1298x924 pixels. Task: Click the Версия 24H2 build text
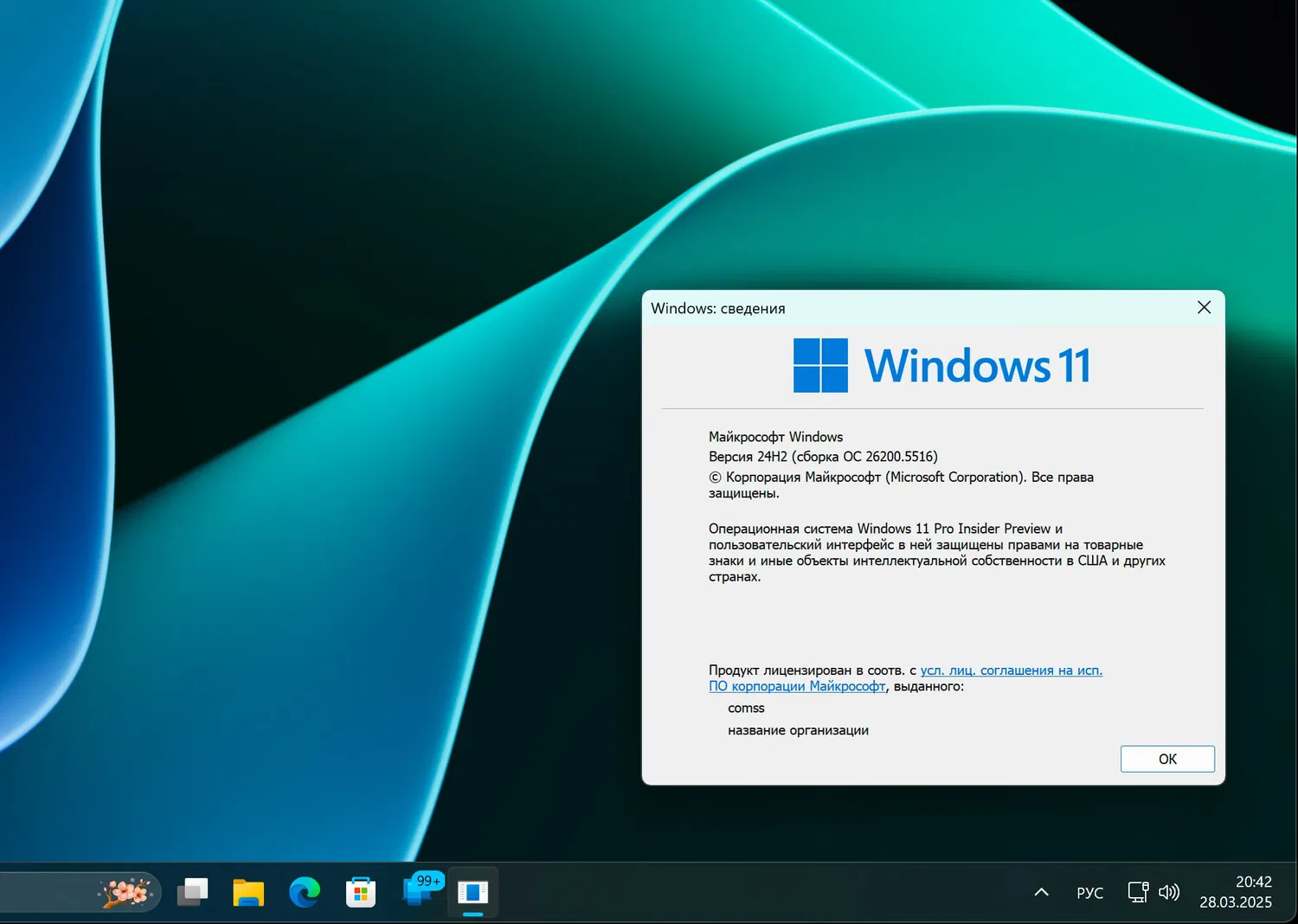click(824, 456)
